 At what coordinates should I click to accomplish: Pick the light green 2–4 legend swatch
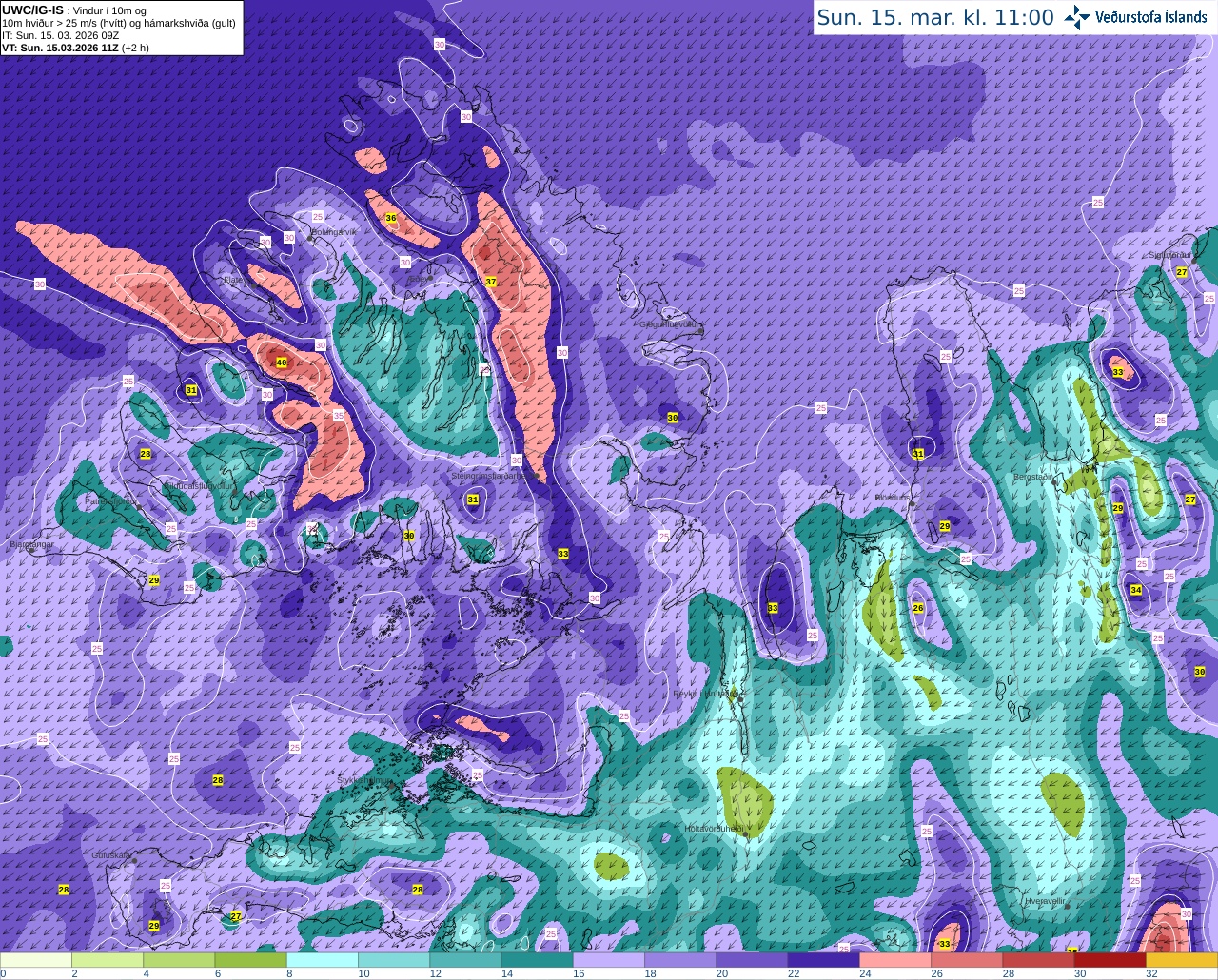[x=107, y=959]
